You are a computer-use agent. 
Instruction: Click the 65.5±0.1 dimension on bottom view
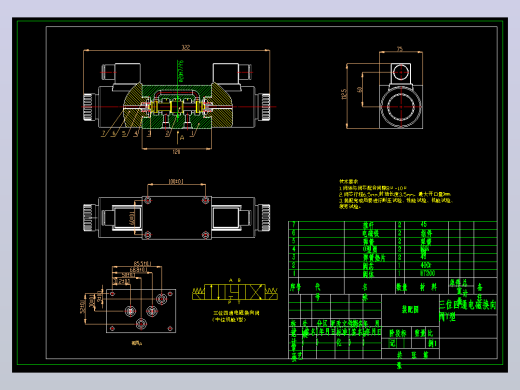[x=142, y=263]
